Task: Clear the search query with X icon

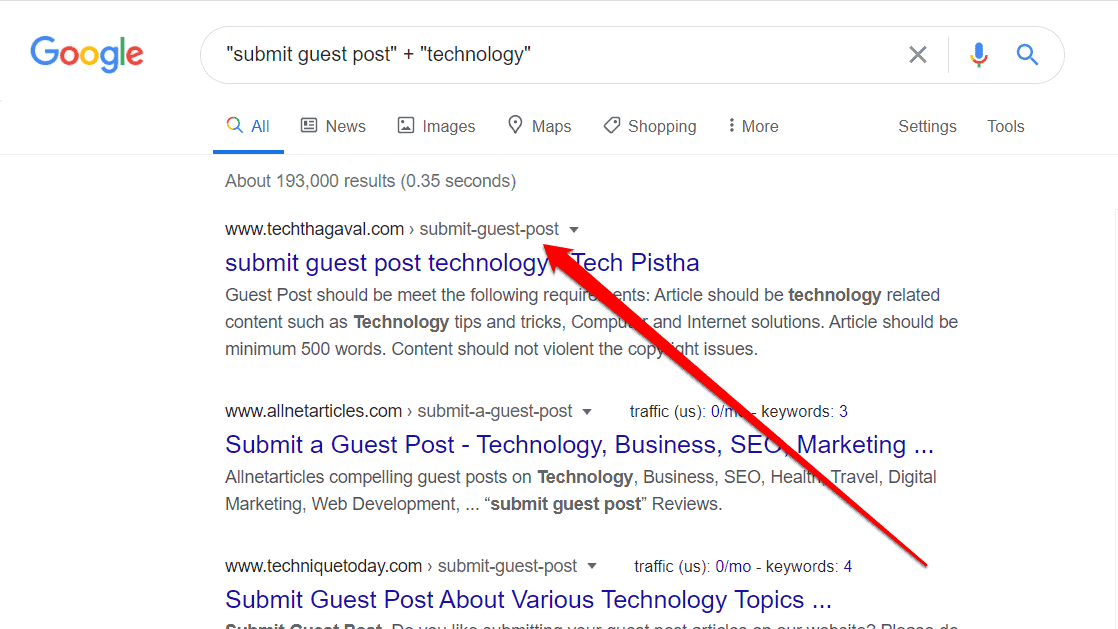Action: click(x=918, y=54)
